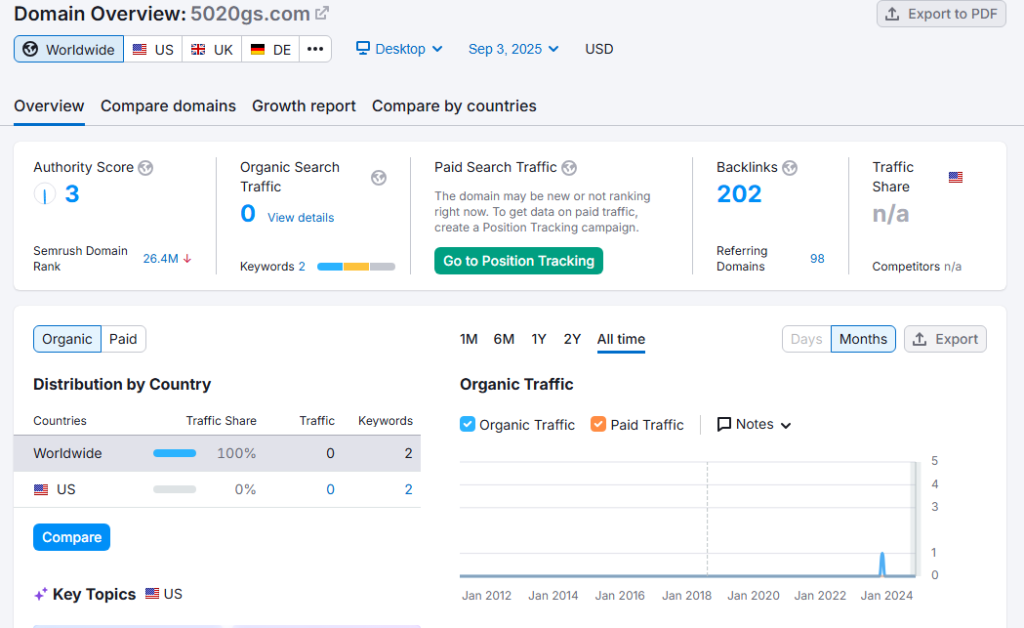Uncheck the Organic Traffic checkbox

[x=467, y=424]
